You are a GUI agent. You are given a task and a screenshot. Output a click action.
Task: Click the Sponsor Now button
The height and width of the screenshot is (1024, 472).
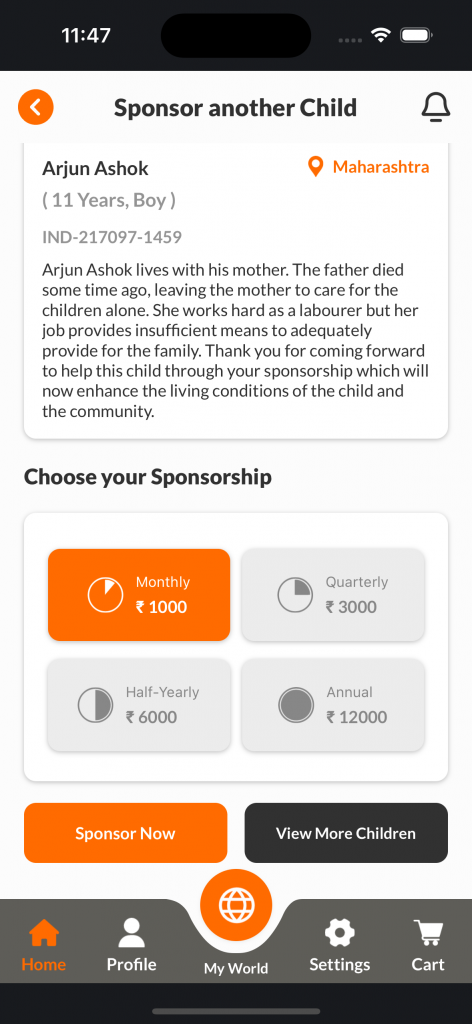pyautogui.click(x=125, y=833)
